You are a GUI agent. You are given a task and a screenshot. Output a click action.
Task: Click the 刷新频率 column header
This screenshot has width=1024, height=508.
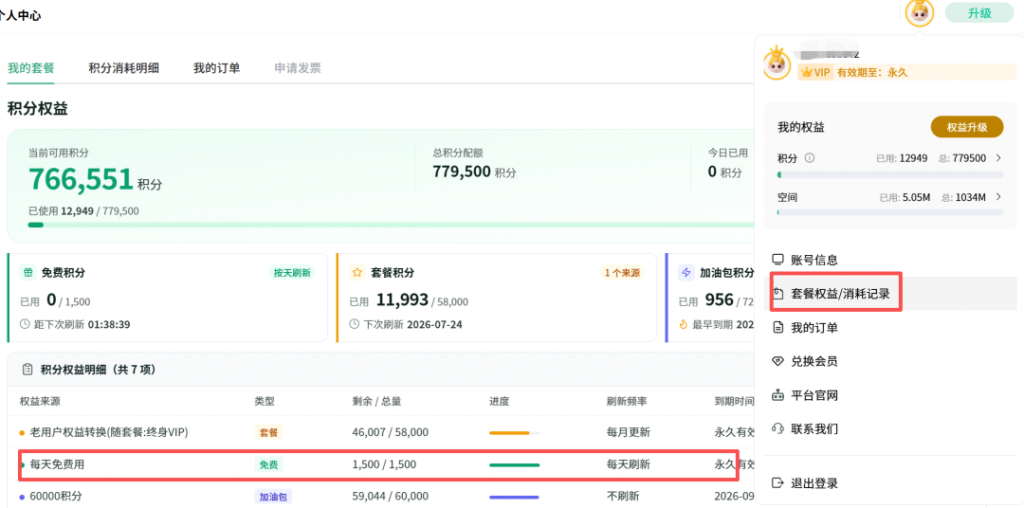(x=627, y=401)
